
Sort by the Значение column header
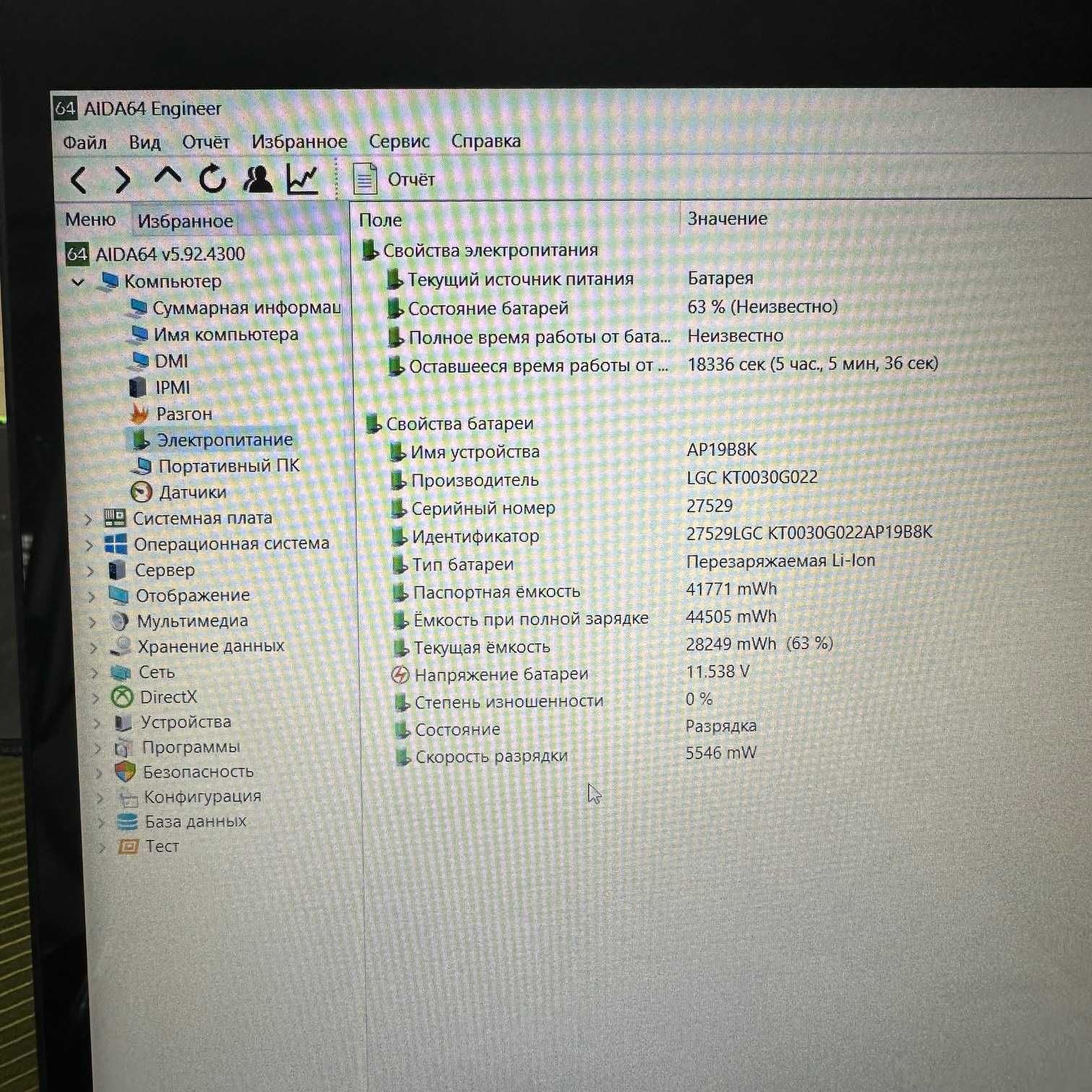pos(727,219)
